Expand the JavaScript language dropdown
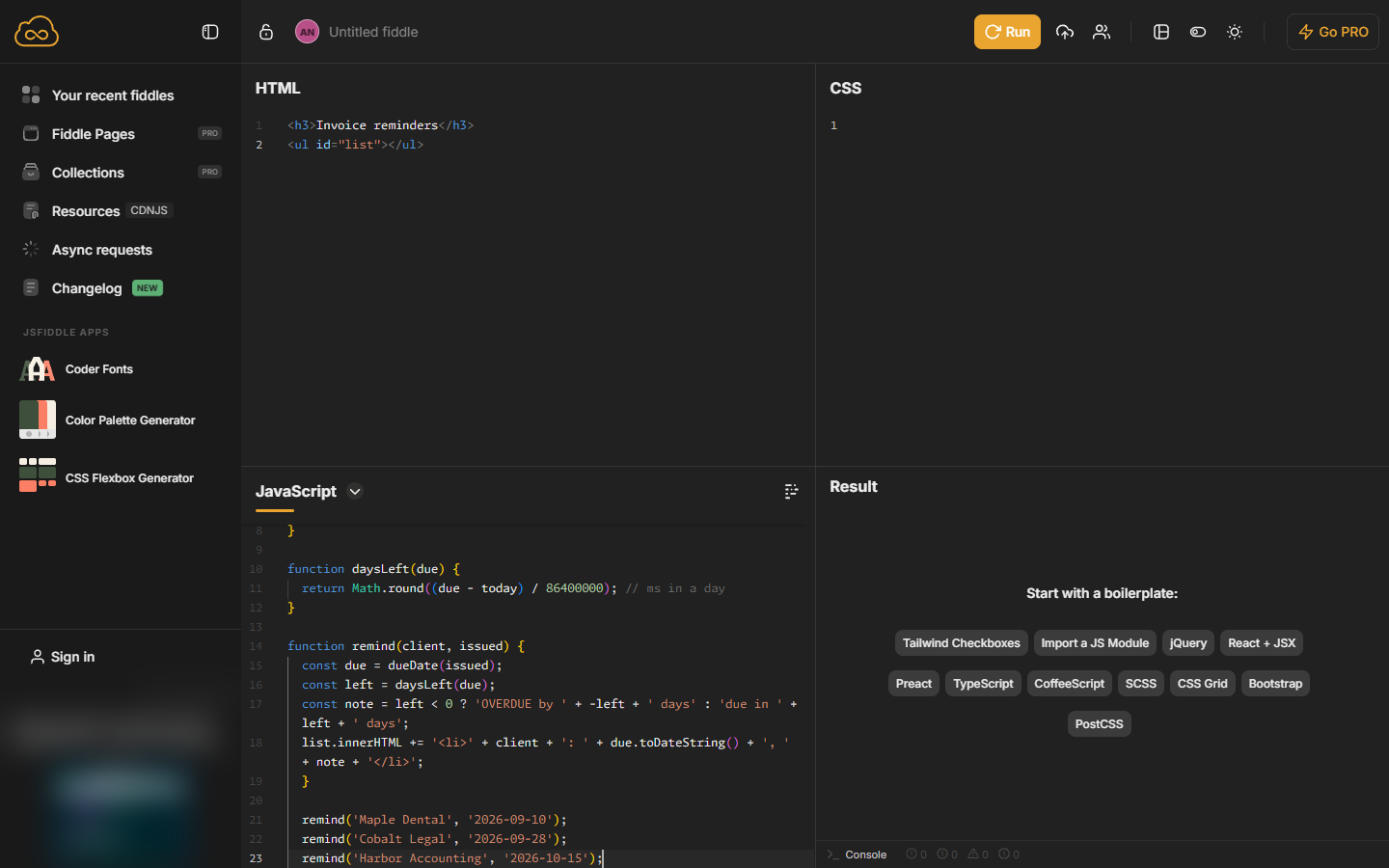Screen dimensions: 1389x868 pos(355,491)
